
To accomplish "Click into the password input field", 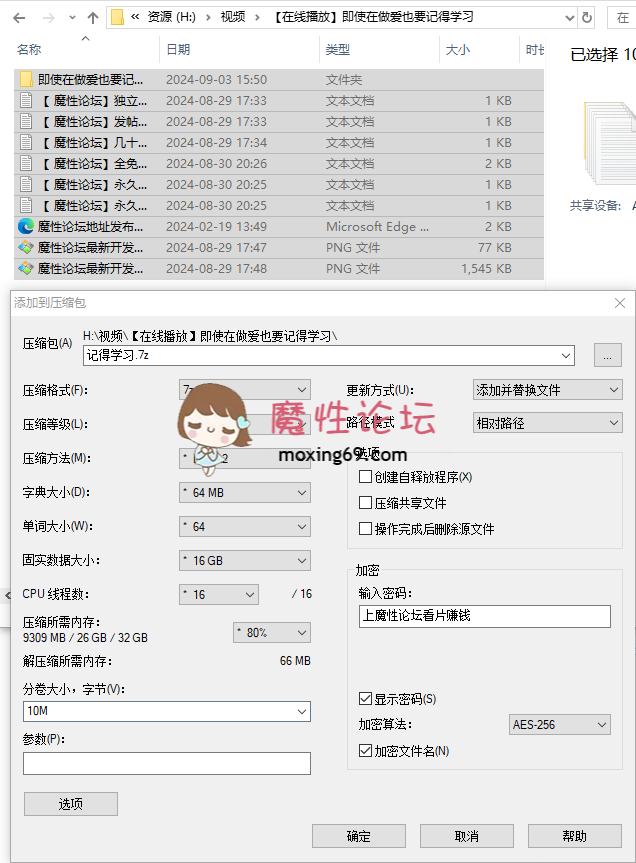I will [x=484, y=617].
